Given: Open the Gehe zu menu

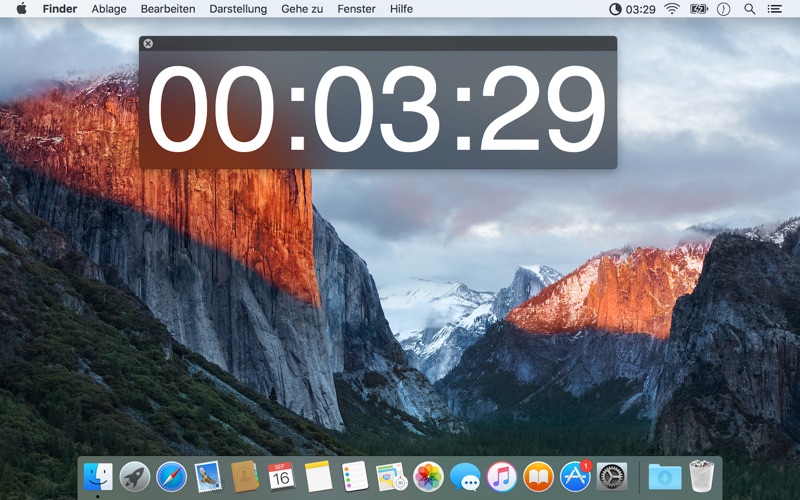Looking at the screenshot, I should pyautogui.click(x=302, y=9).
